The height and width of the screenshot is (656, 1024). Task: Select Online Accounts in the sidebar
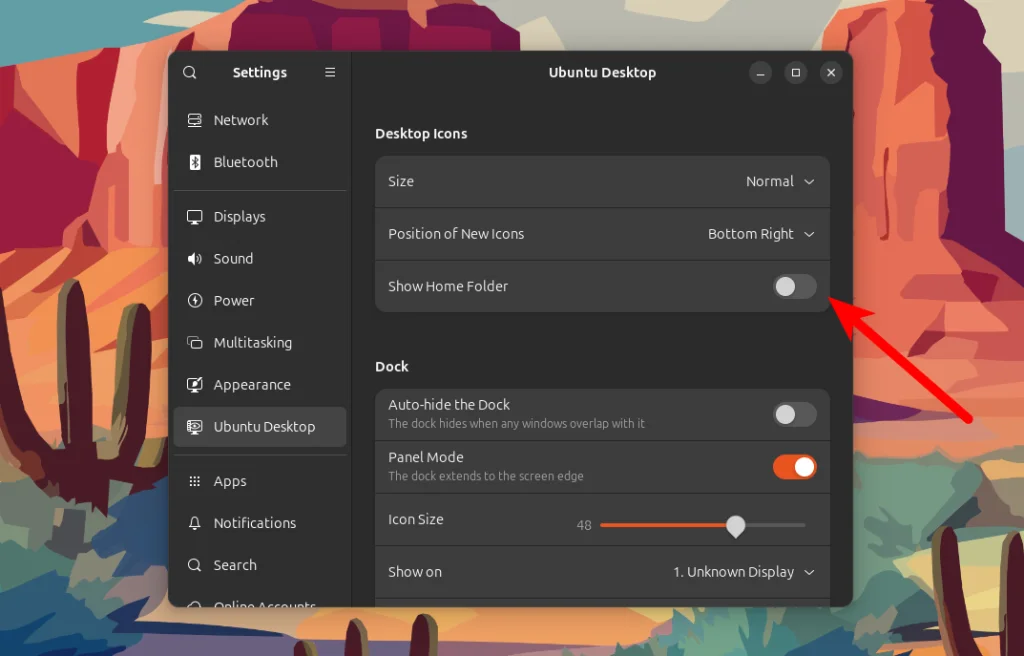click(x=260, y=605)
